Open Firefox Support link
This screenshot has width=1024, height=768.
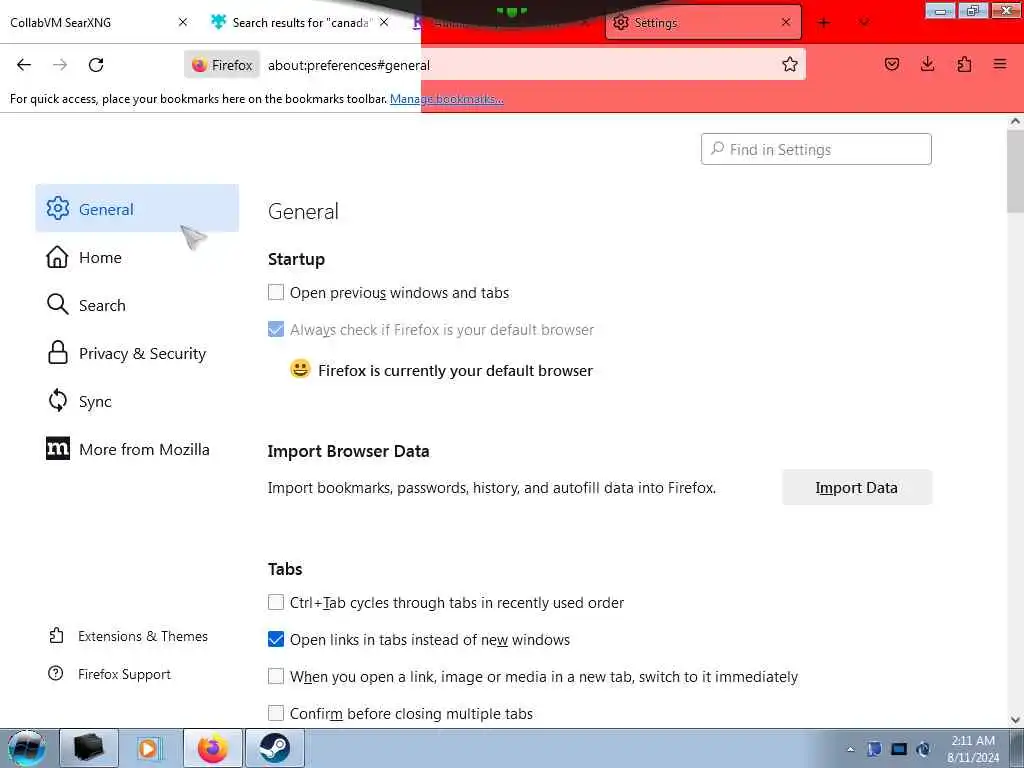pos(124,674)
